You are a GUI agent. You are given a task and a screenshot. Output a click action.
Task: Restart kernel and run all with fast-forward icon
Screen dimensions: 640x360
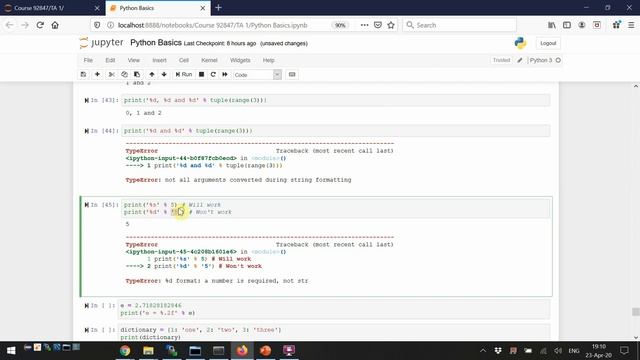[225, 74]
